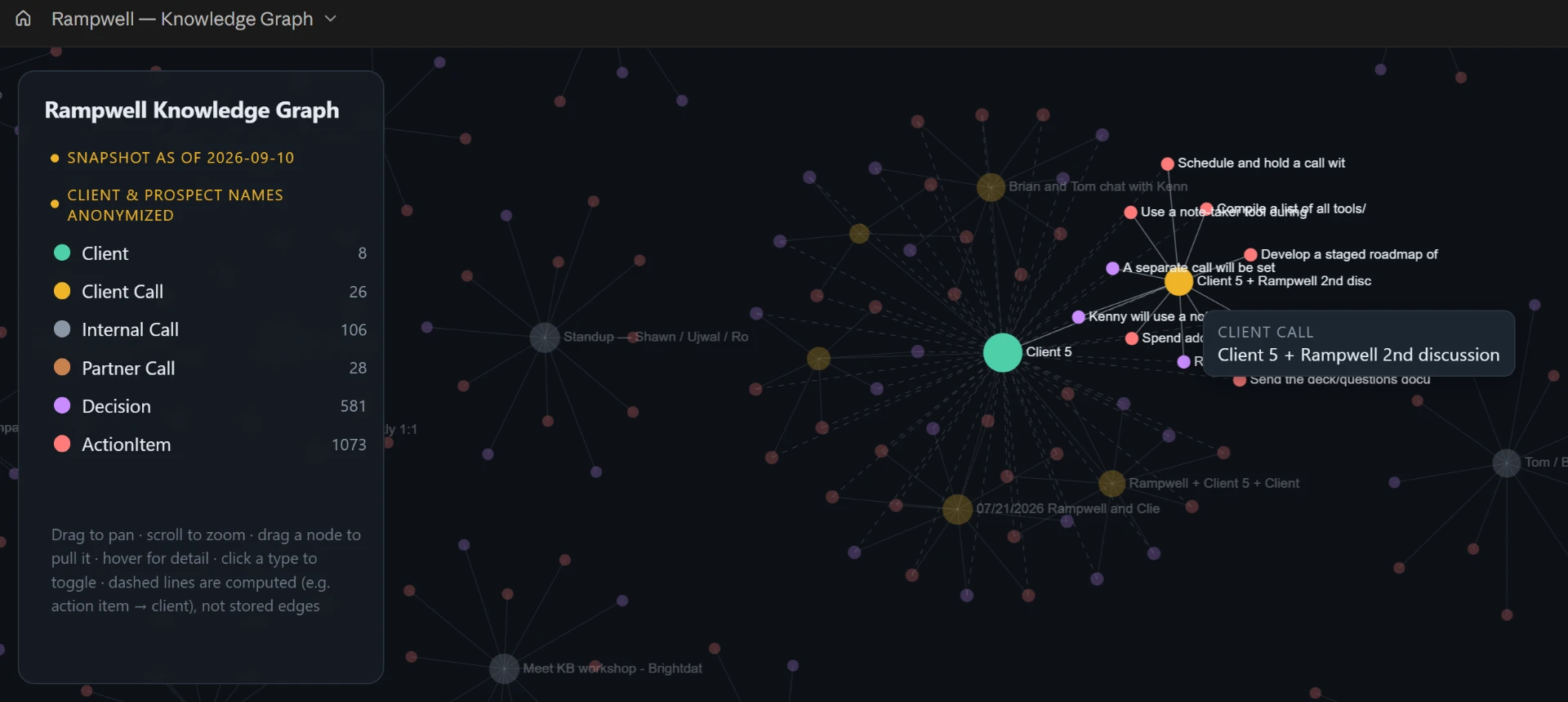Click the Standup — Shawn / Ujwal call node
Viewport: 1568px width, 702px height.
545,337
